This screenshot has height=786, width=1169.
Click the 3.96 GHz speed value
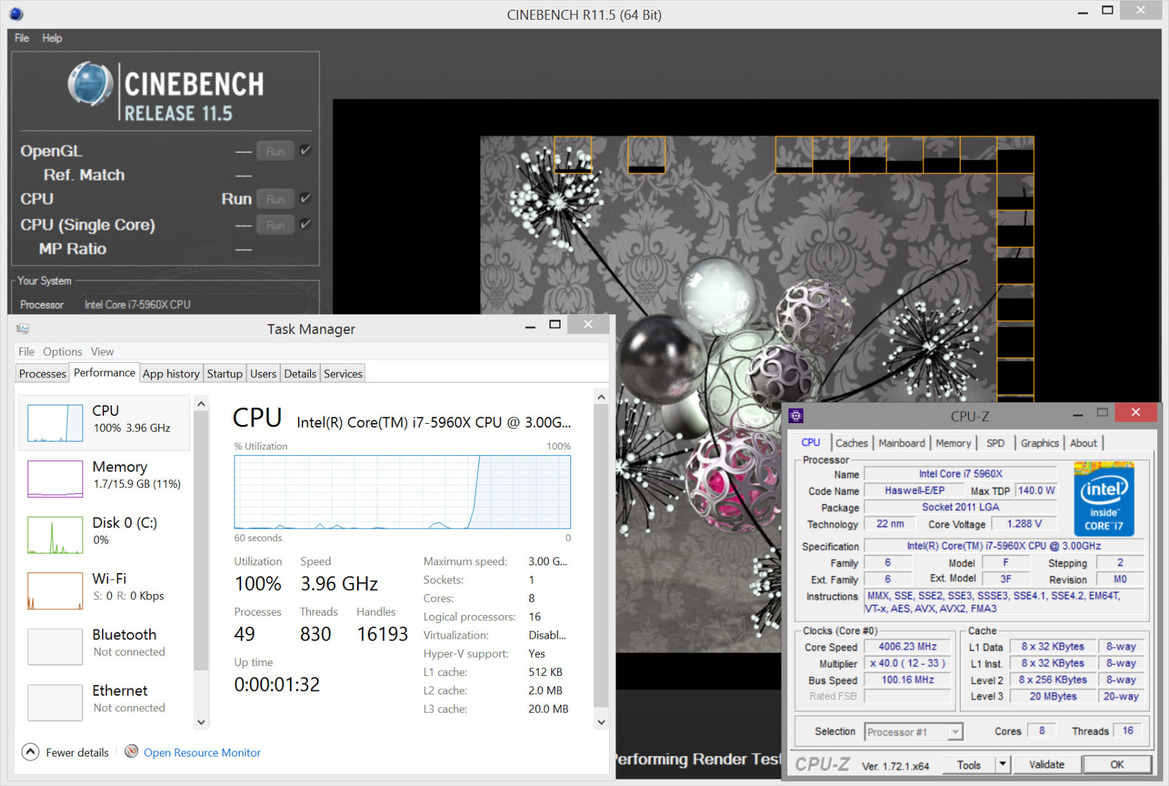pyautogui.click(x=339, y=583)
